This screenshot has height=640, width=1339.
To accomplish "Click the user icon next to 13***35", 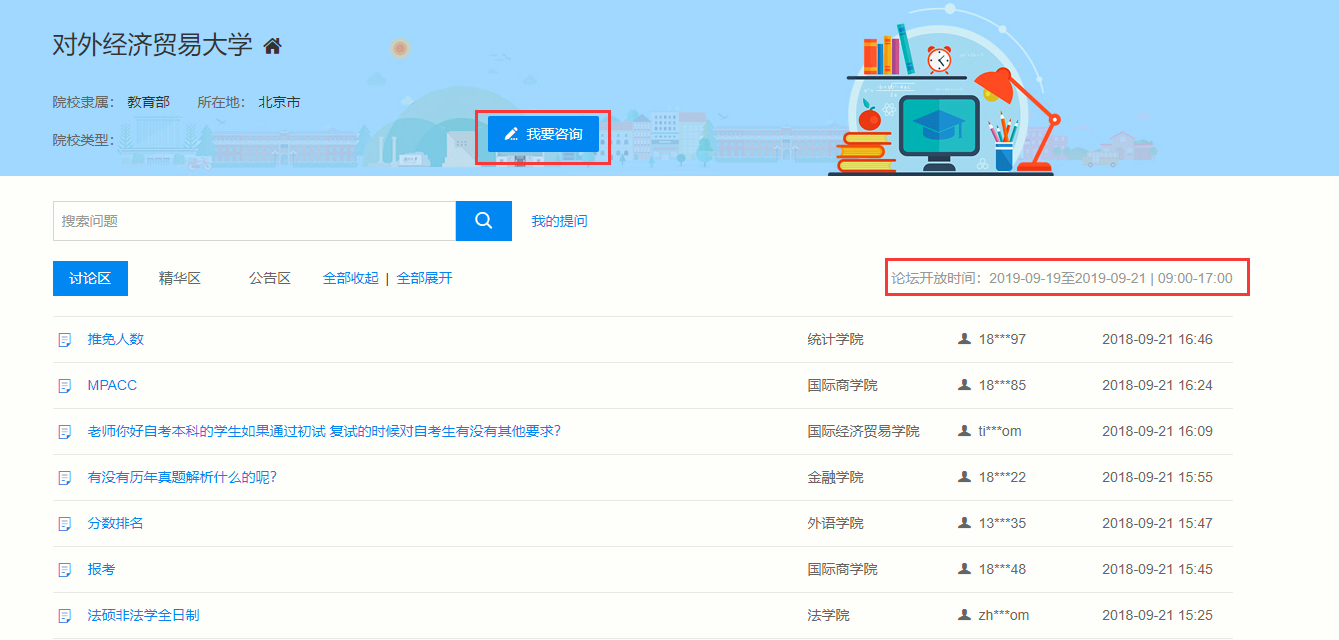I will [x=964, y=523].
